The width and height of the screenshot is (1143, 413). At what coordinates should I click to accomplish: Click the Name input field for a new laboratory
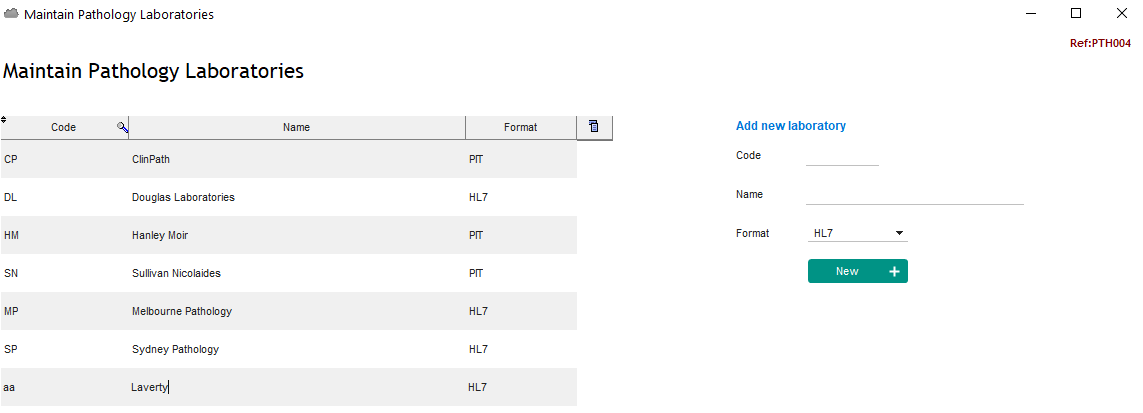point(915,195)
